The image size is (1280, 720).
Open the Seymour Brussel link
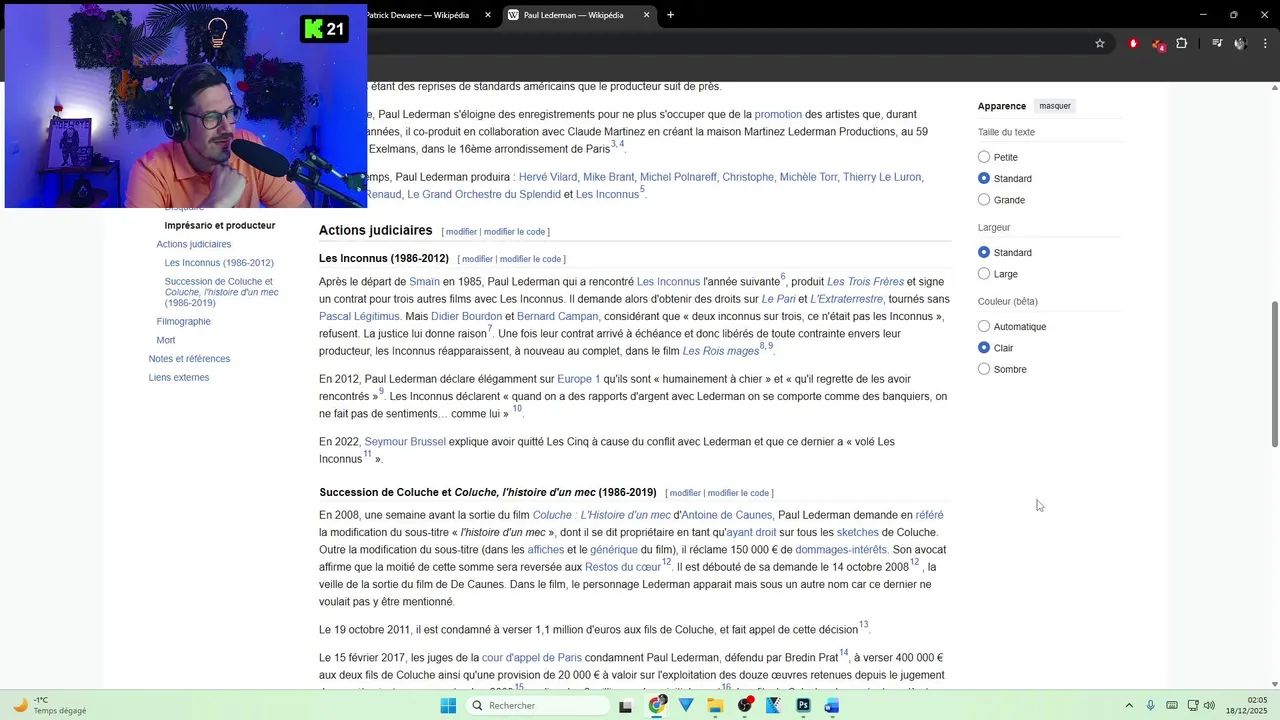pos(405,442)
